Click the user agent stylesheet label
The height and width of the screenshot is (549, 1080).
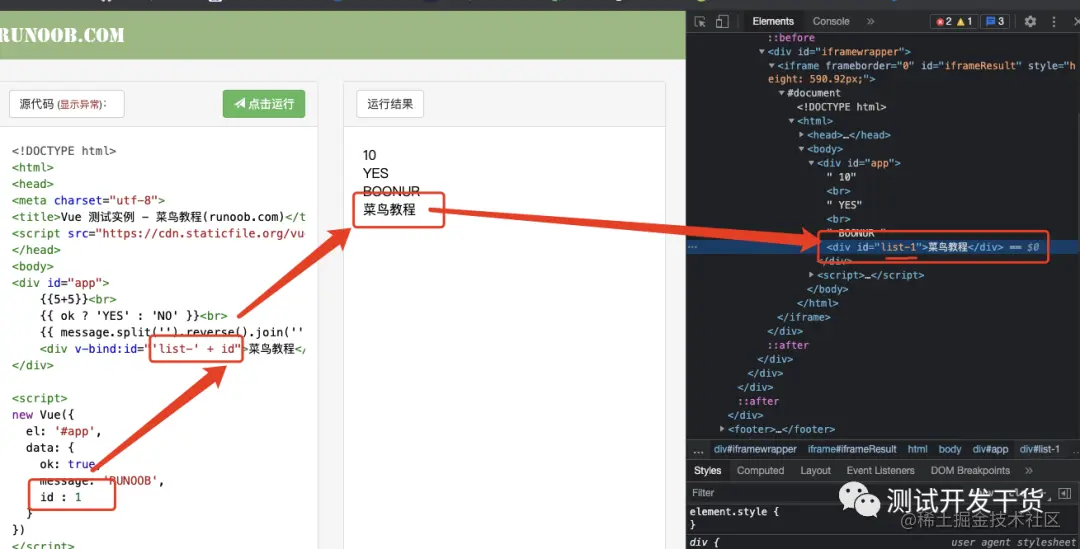1013,542
